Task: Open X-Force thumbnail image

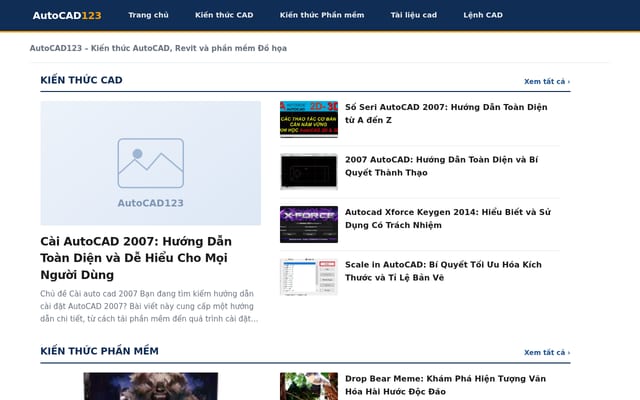Action: coord(309,224)
